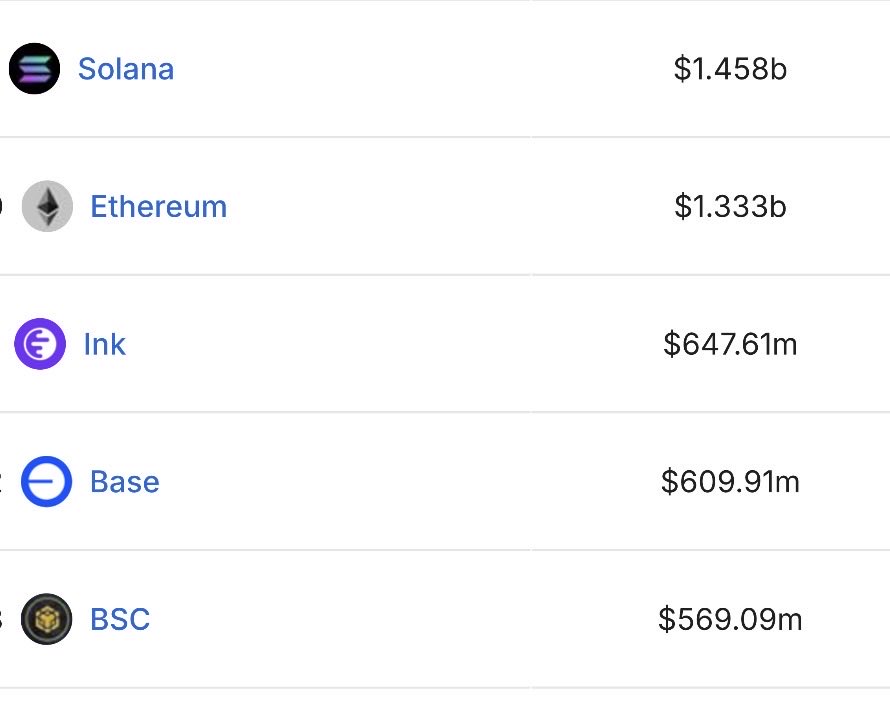890x706 pixels.
Task: Click the BSC chain logo icon
Action: coord(47,619)
